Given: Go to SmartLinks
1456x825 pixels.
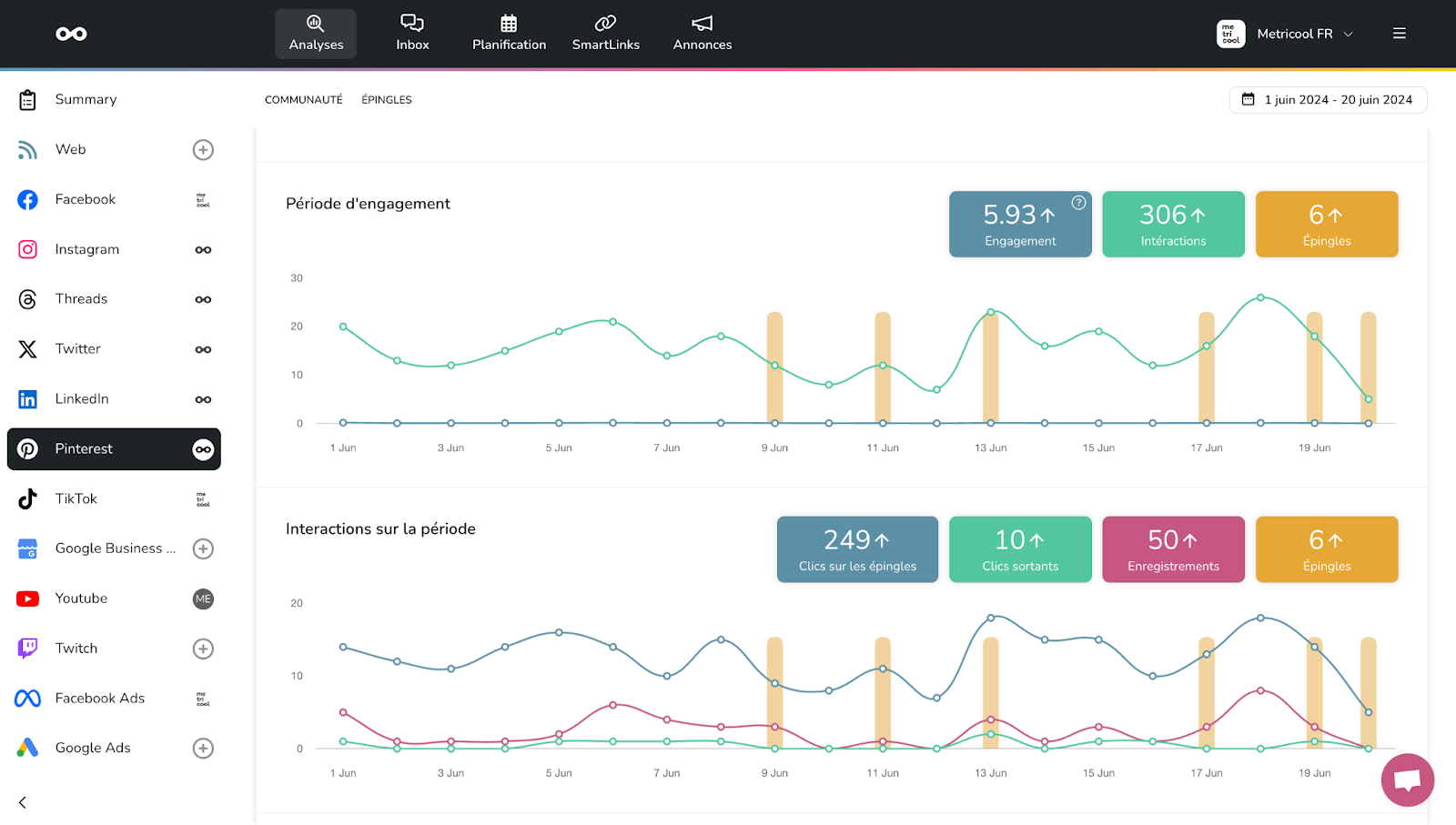Looking at the screenshot, I should (605, 34).
